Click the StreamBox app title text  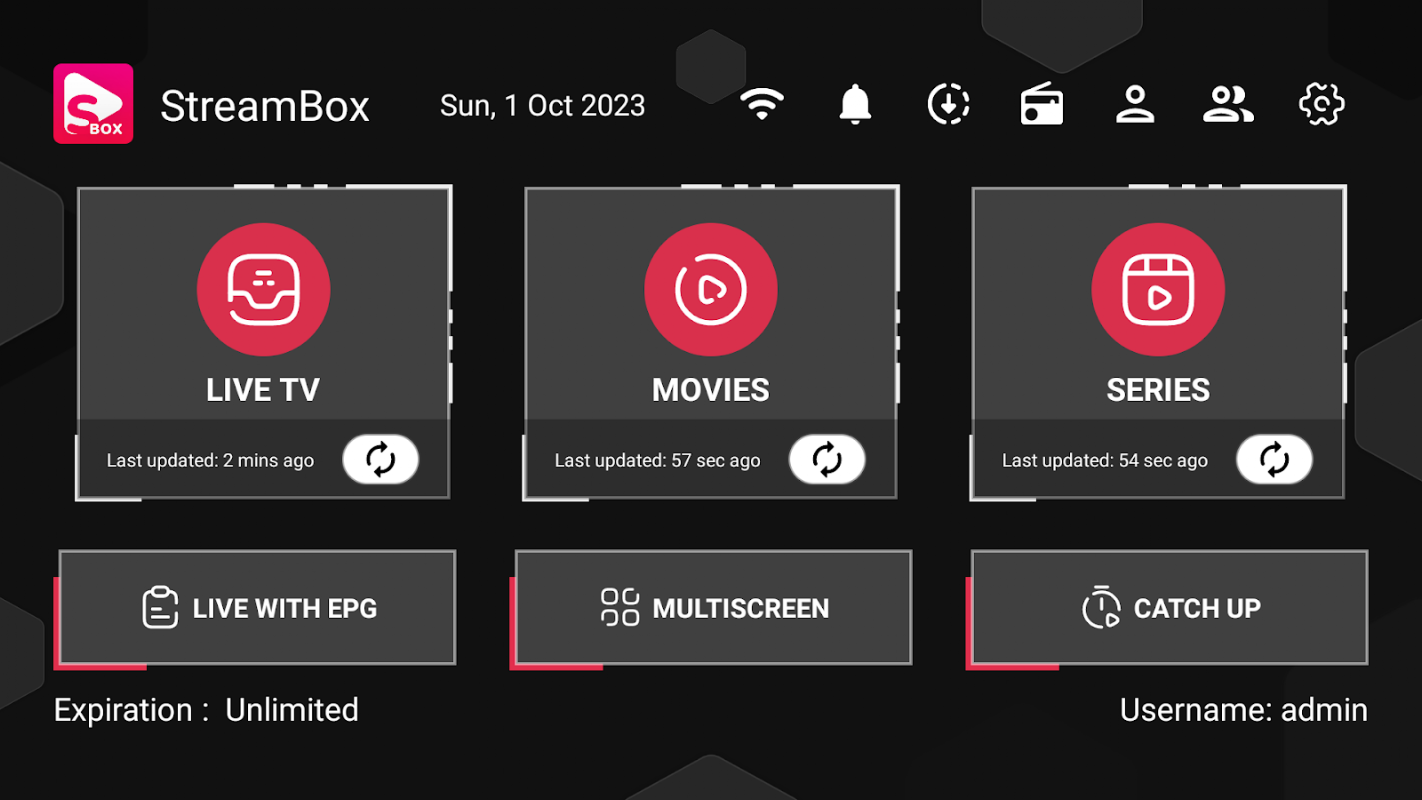click(x=265, y=106)
